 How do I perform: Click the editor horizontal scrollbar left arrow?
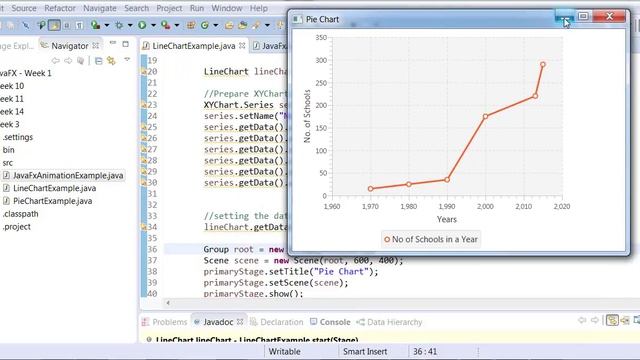168,303
